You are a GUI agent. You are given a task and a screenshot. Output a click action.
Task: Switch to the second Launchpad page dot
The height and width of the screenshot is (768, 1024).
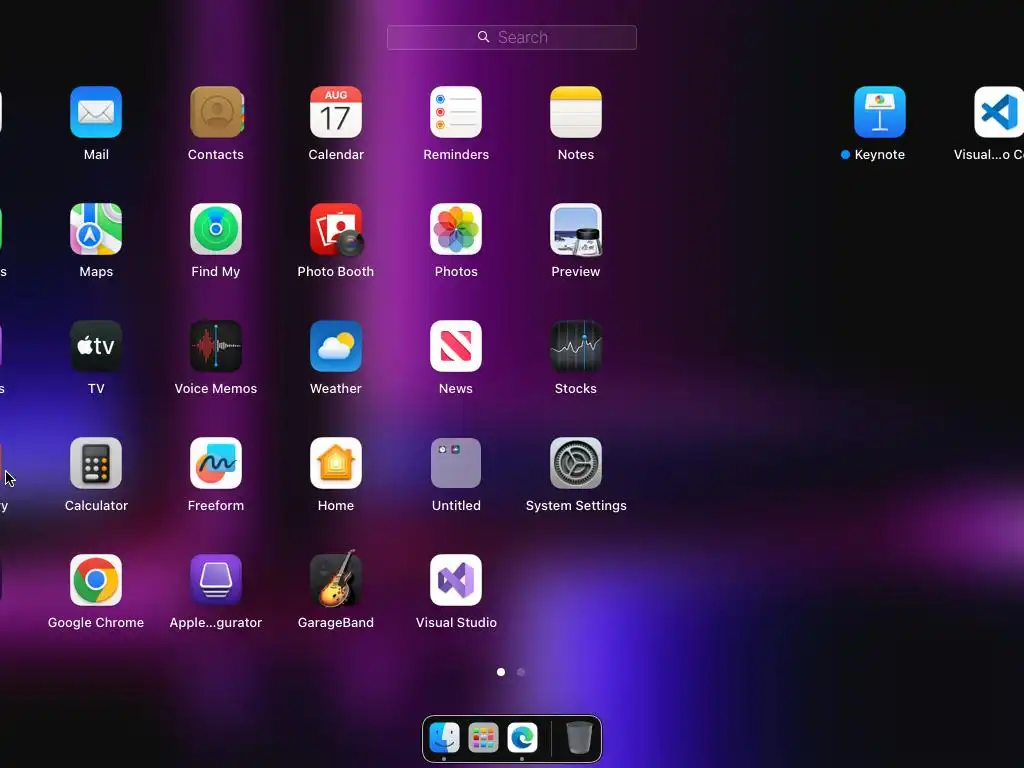(521, 671)
